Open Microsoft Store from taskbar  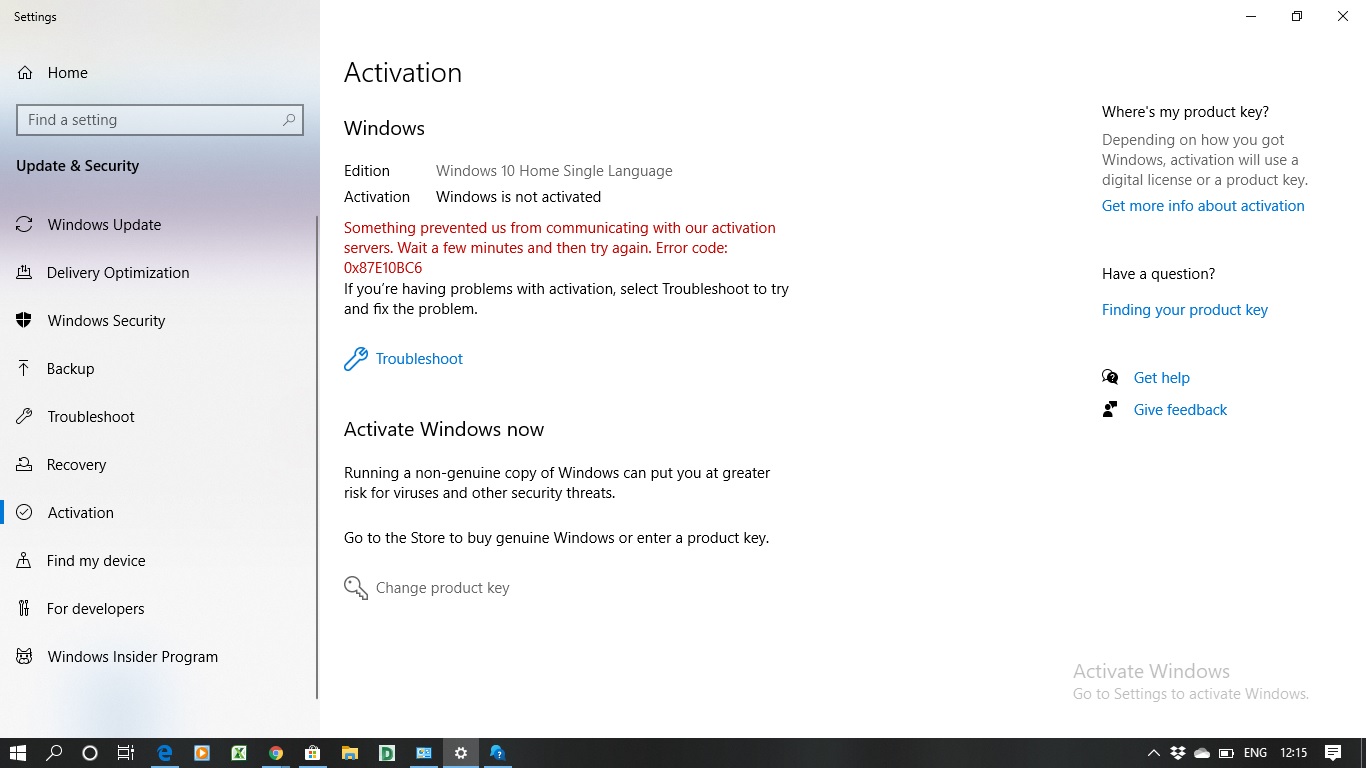[x=313, y=753]
